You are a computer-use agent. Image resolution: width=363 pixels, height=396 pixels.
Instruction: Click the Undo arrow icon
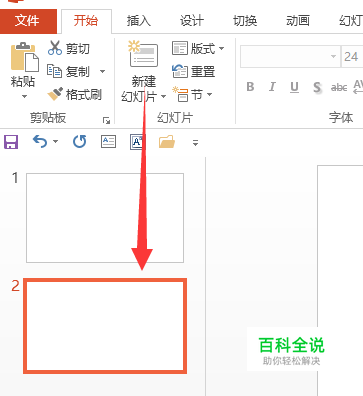(40, 142)
